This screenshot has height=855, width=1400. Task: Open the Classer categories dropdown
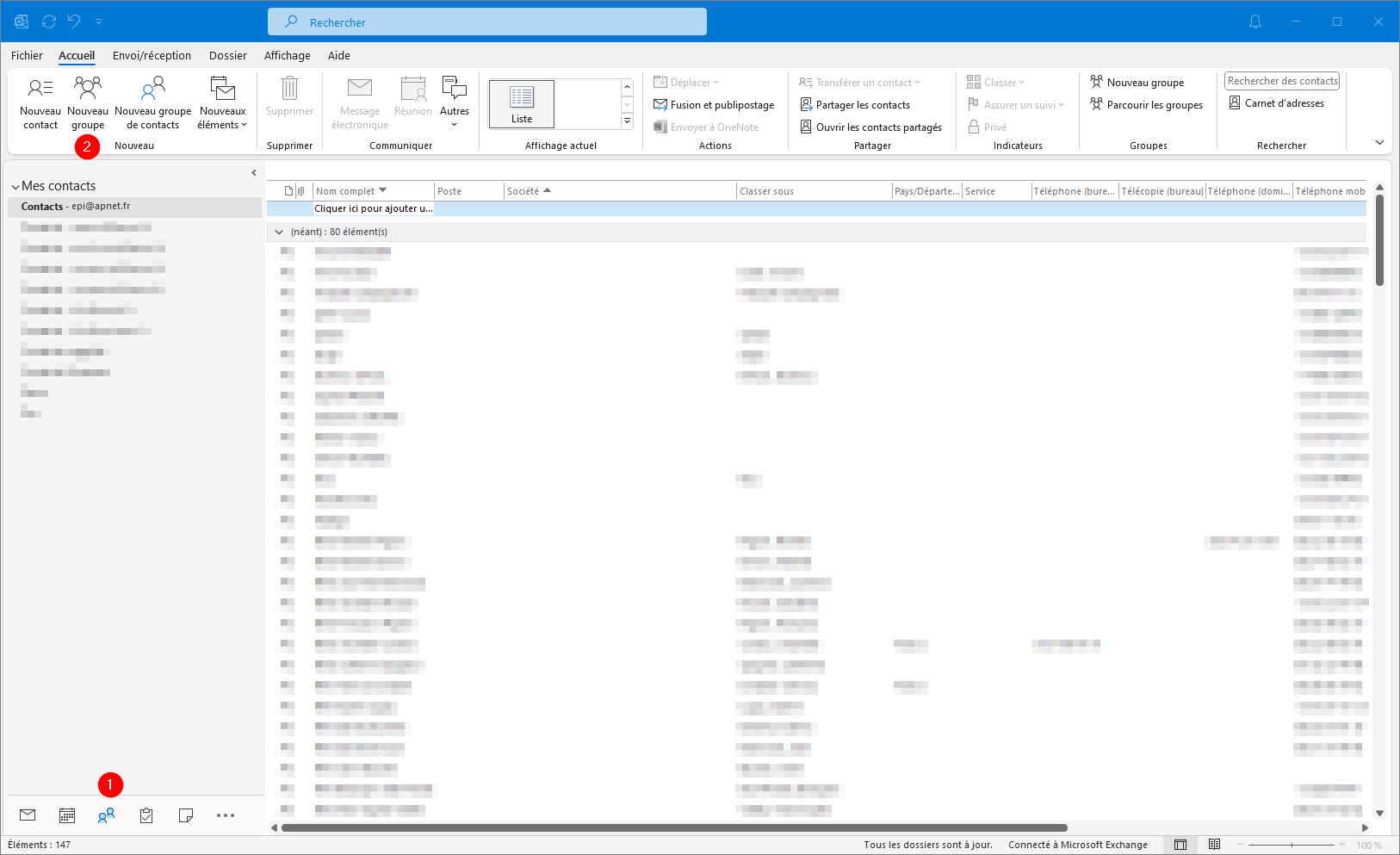(x=995, y=83)
